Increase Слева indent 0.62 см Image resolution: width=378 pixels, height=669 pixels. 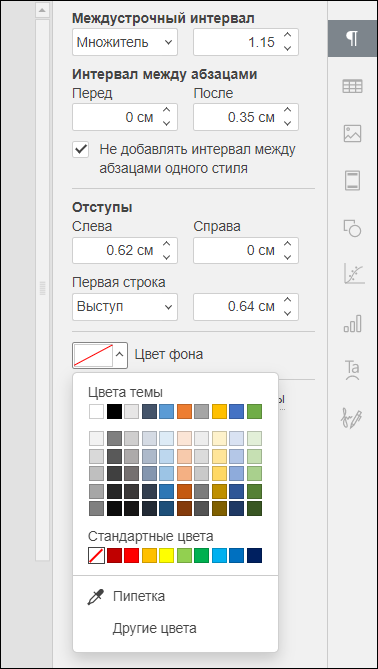[167, 244]
